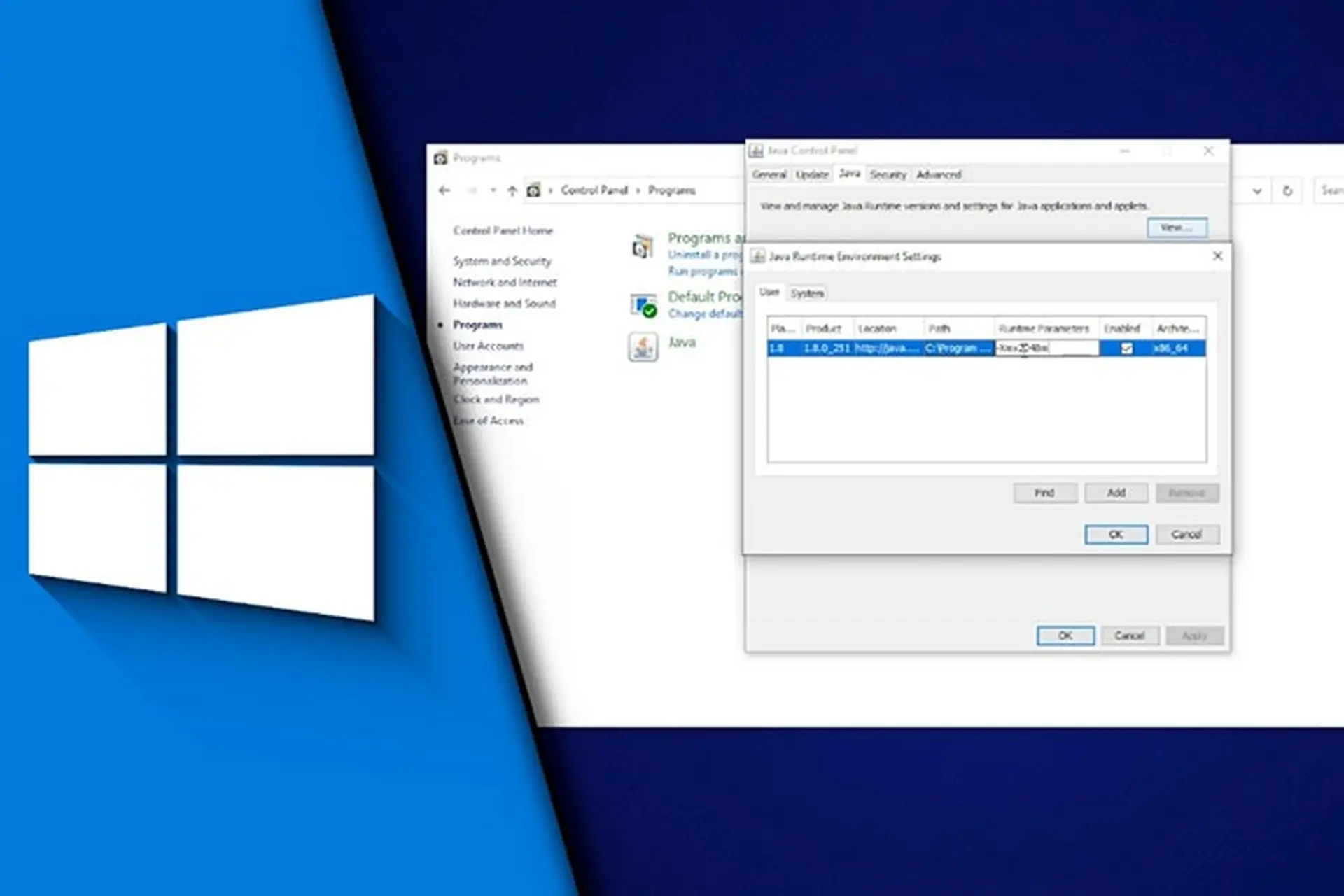Click the Path column header
Image resolution: width=1344 pixels, height=896 pixels.
958,328
